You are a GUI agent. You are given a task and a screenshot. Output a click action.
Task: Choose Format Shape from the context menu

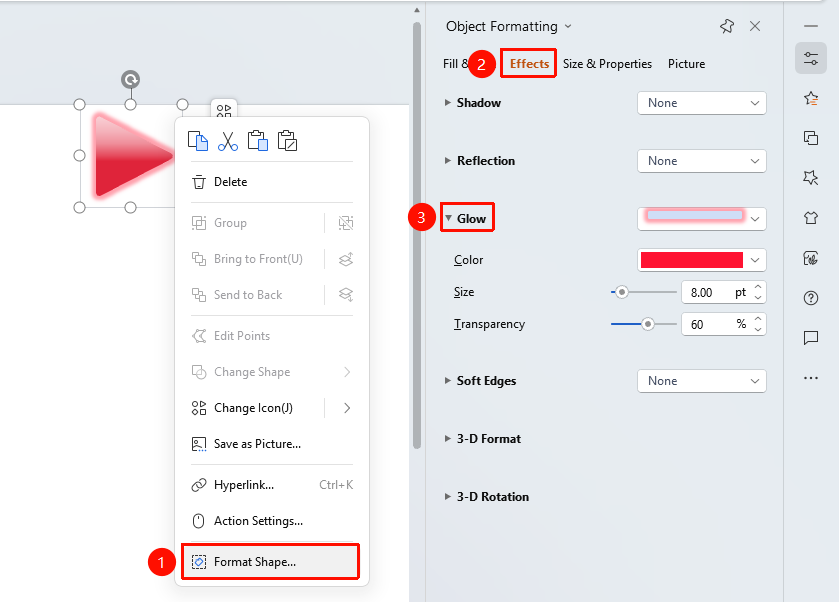[x=270, y=562]
